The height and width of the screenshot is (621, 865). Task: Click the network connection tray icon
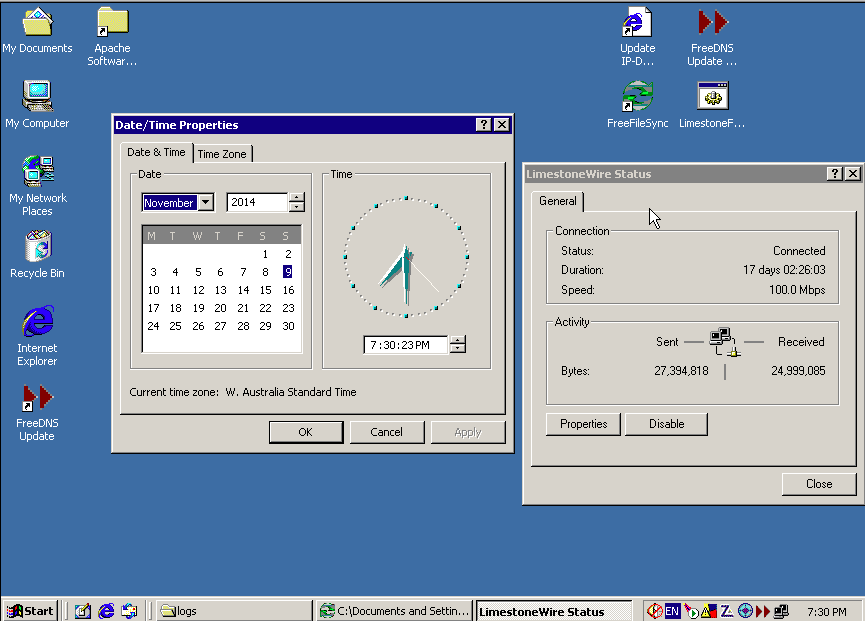(x=781, y=611)
